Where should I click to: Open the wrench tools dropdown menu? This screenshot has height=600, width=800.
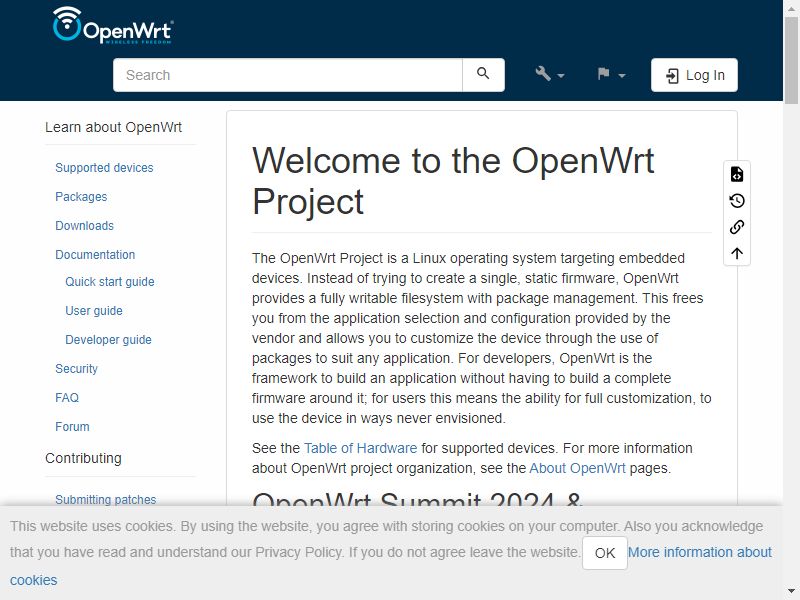[549, 74]
